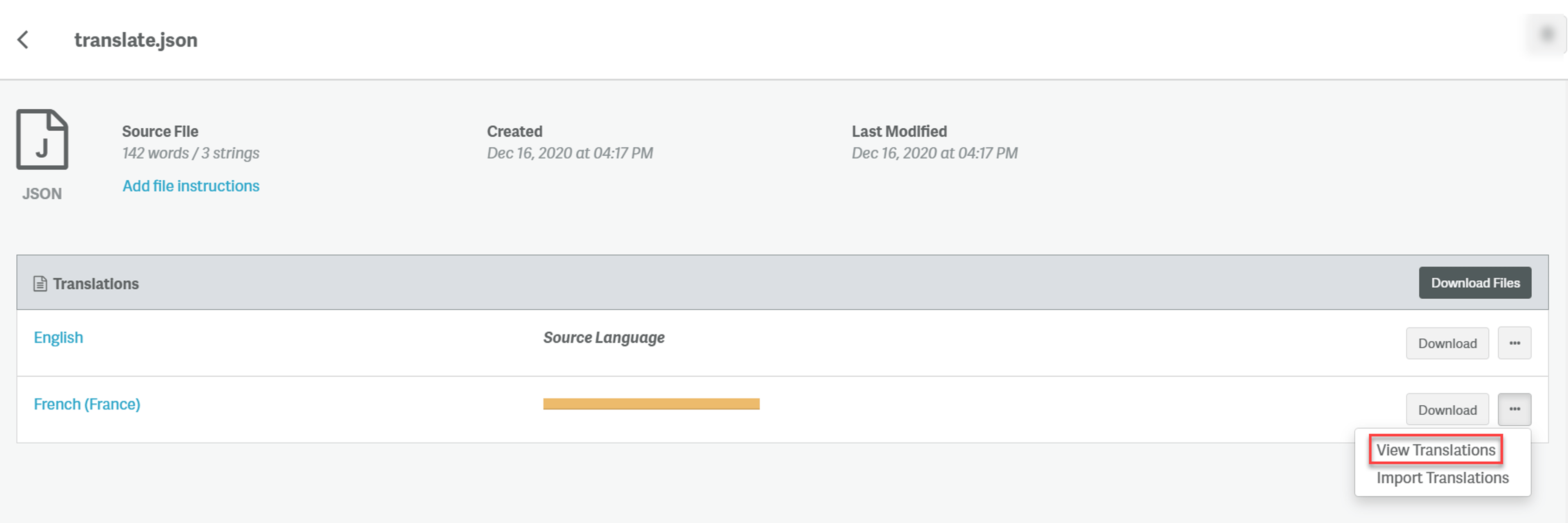Screen dimensions: 1568x523
Task: Click the Translations document icon in header
Action: (x=40, y=284)
